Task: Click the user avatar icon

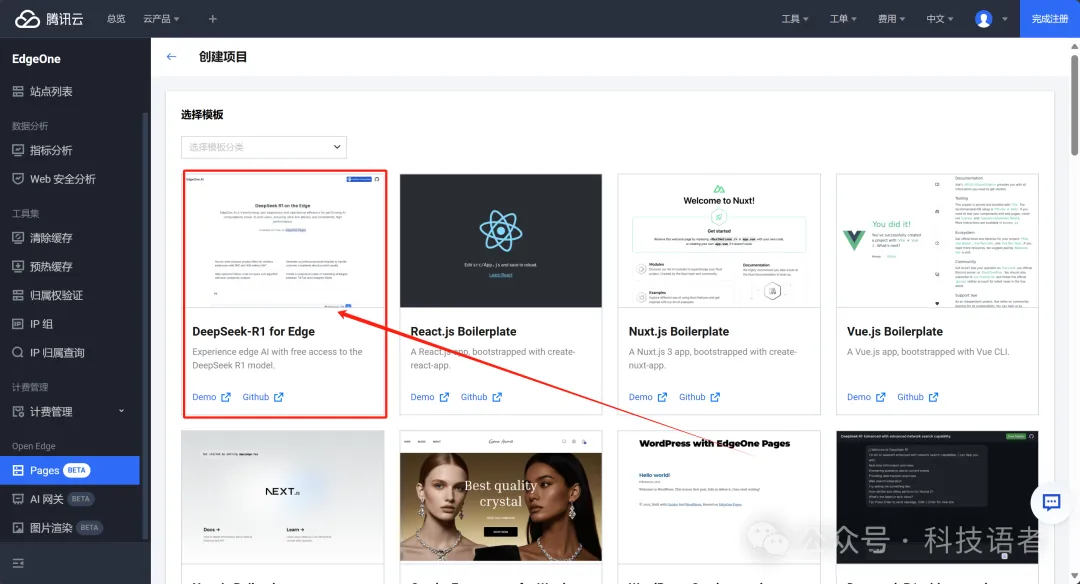Action: [984, 19]
